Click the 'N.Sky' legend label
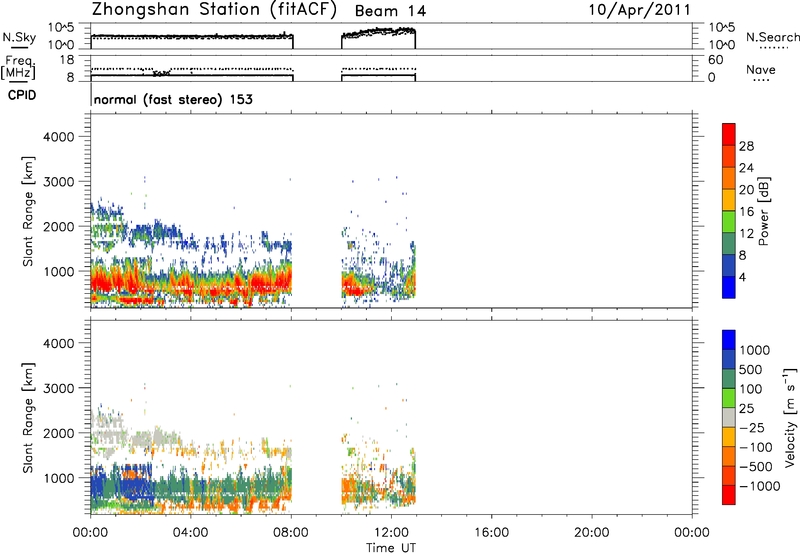Image resolution: width=800 pixels, height=554 pixels. (19, 37)
